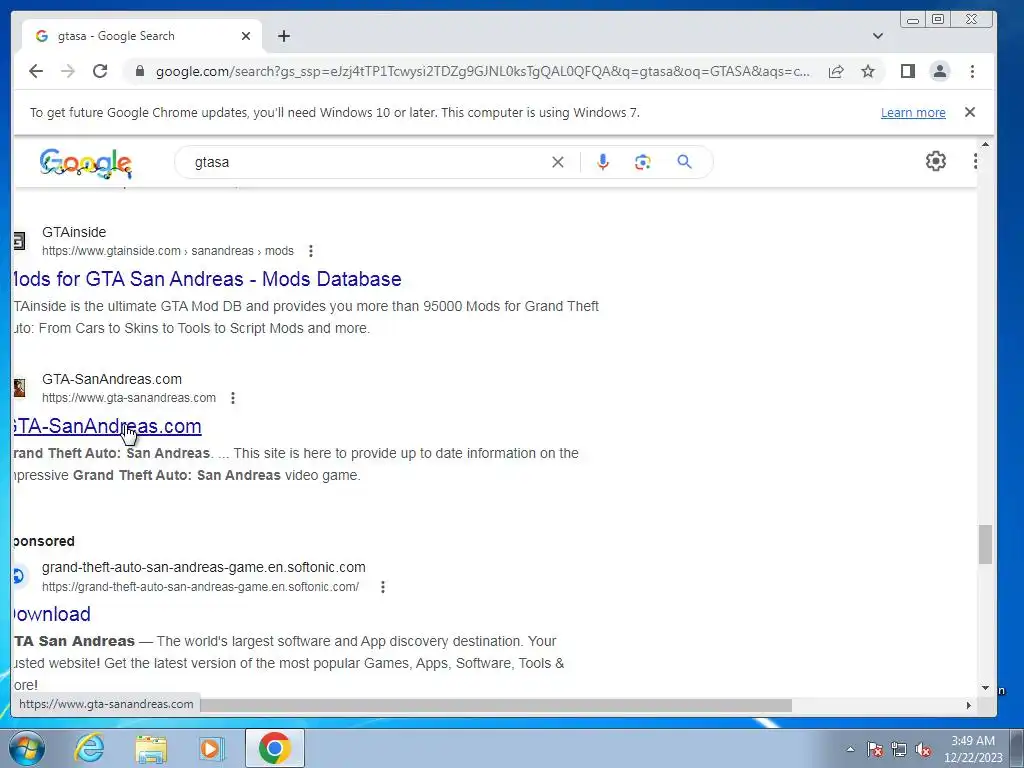
Task: Open the sponsored Download link
Action: [x=52, y=614]
